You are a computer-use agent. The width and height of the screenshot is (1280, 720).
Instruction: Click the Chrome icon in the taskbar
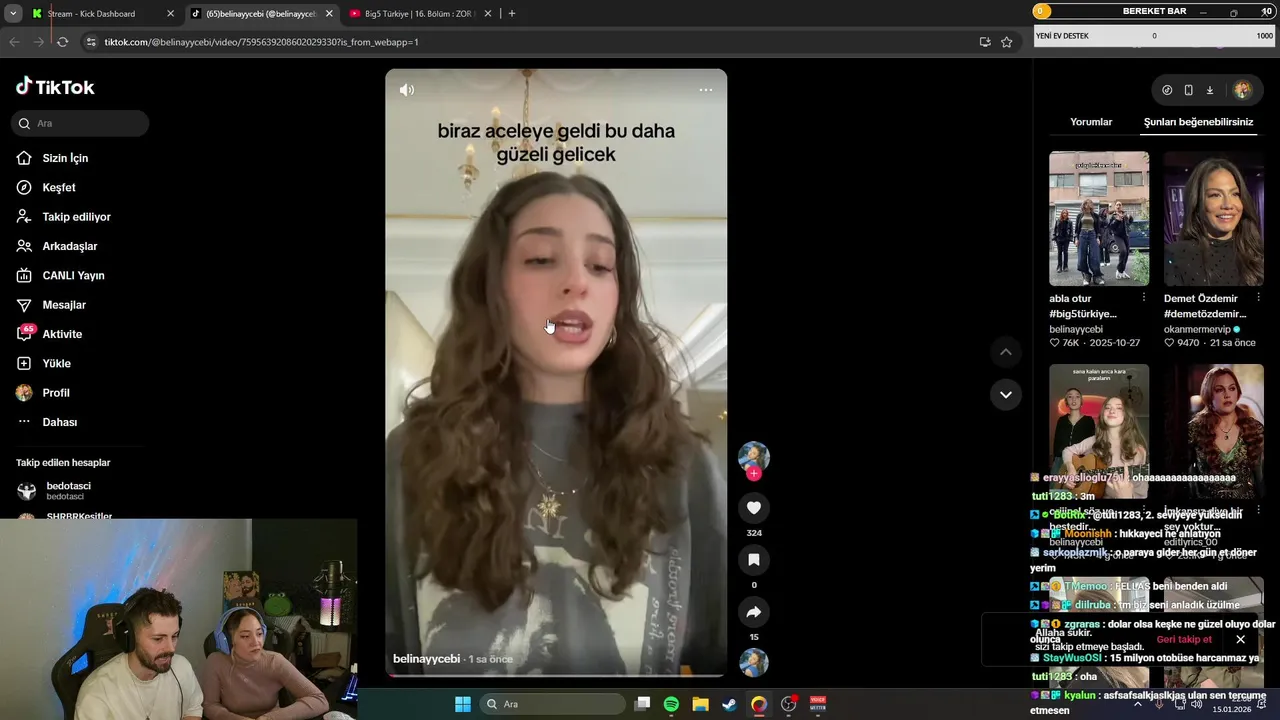tap(759, 704)
